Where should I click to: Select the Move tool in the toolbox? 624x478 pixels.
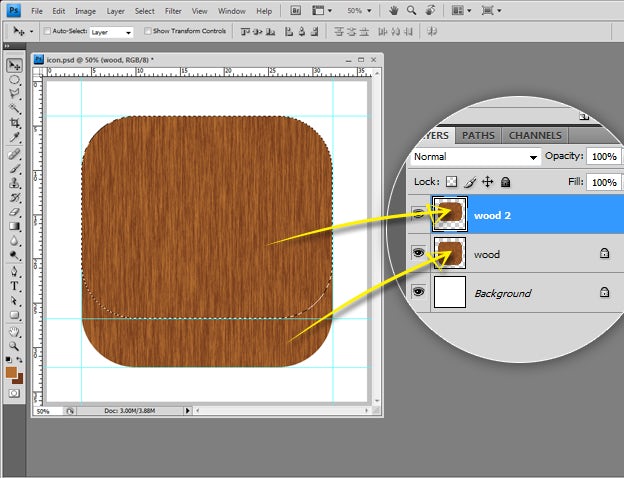(15, 66)
